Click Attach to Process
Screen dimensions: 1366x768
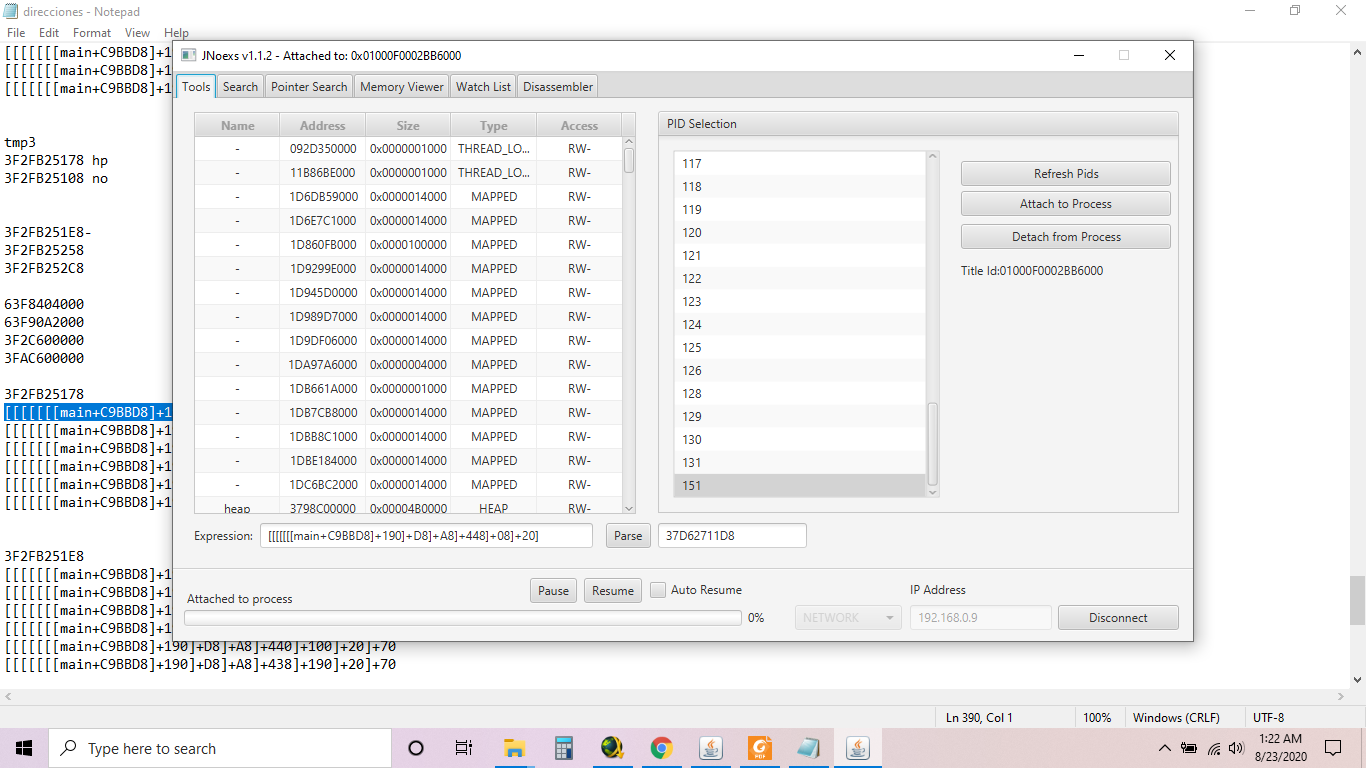1066,204
